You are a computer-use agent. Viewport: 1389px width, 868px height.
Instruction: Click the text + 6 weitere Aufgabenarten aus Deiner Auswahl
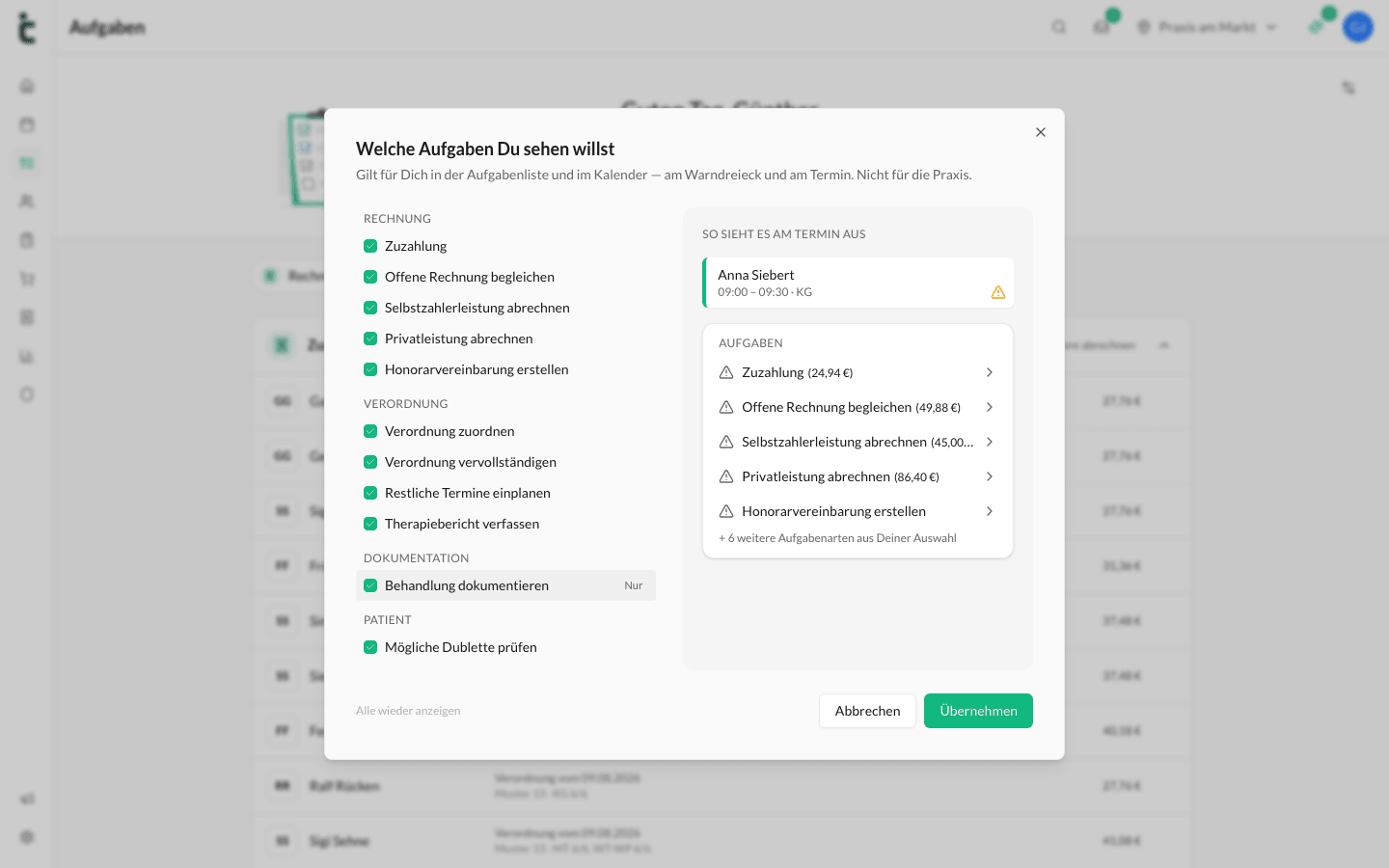[x=837, y=538]
